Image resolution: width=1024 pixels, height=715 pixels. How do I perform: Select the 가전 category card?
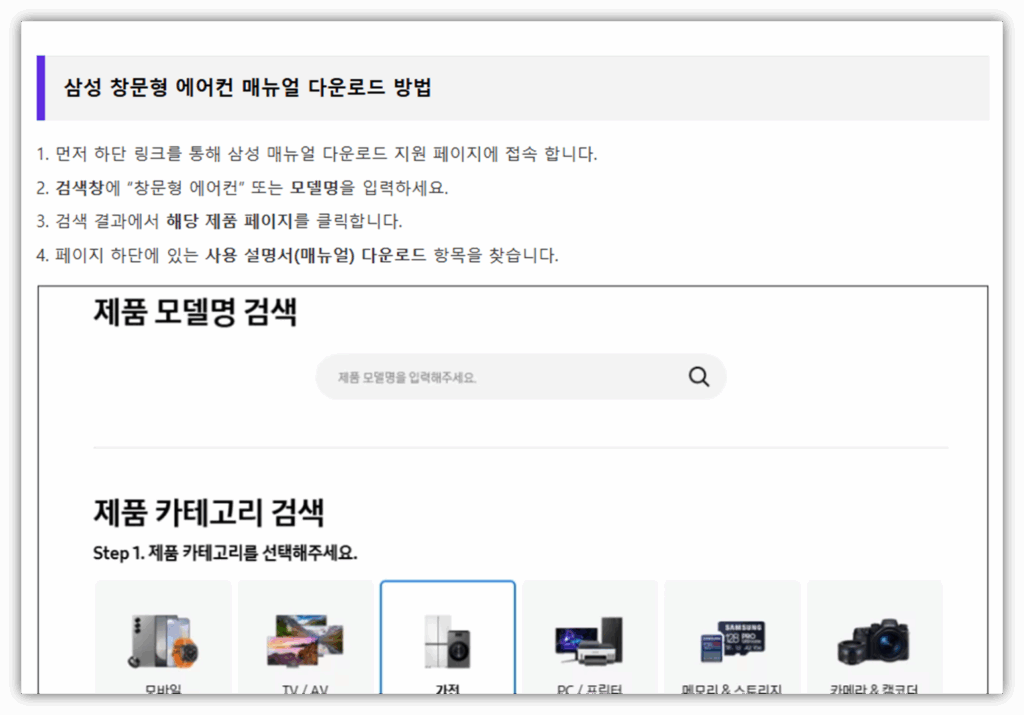pos(448,637)
